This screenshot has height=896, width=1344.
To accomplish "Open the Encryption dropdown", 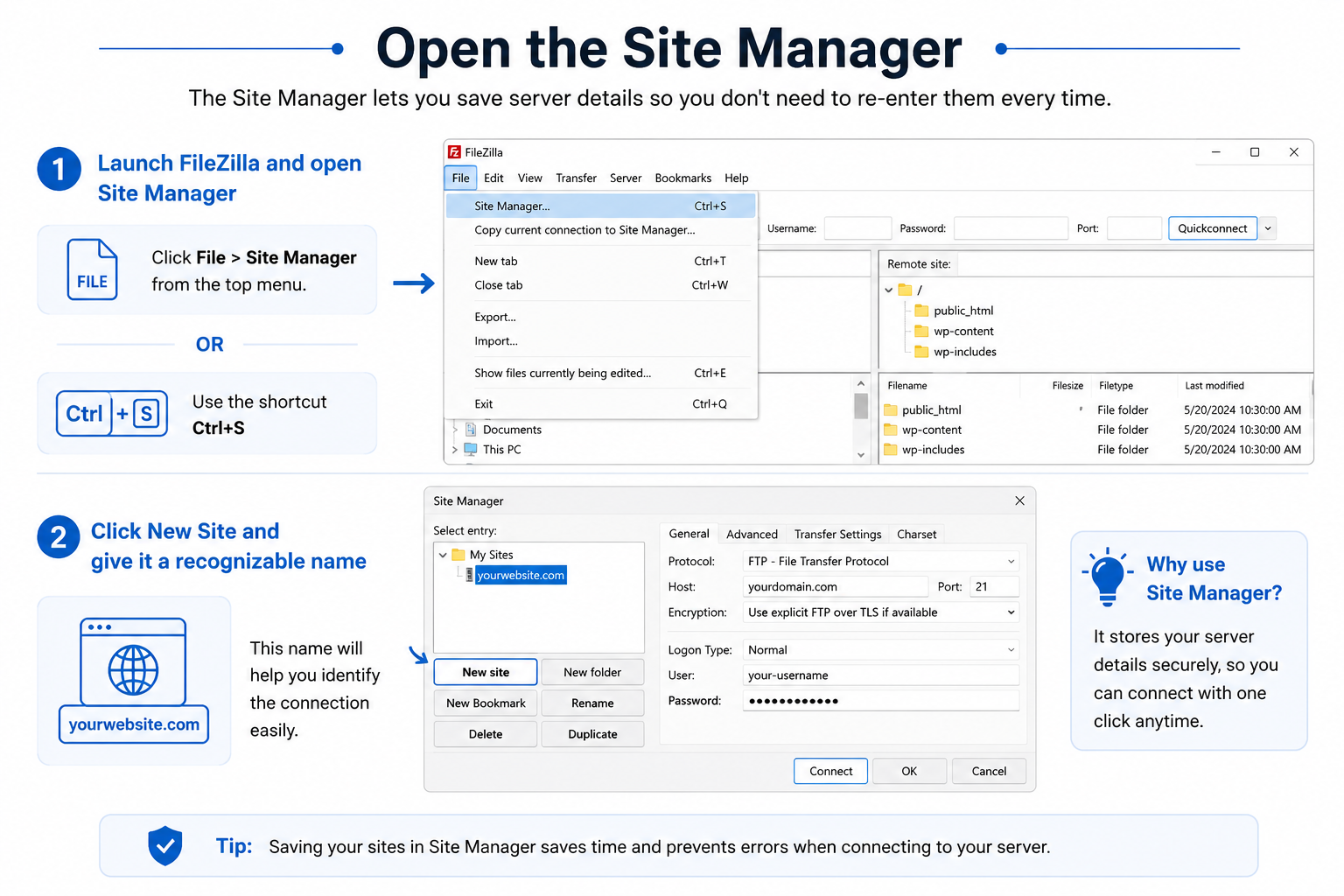I will 1011,612.
